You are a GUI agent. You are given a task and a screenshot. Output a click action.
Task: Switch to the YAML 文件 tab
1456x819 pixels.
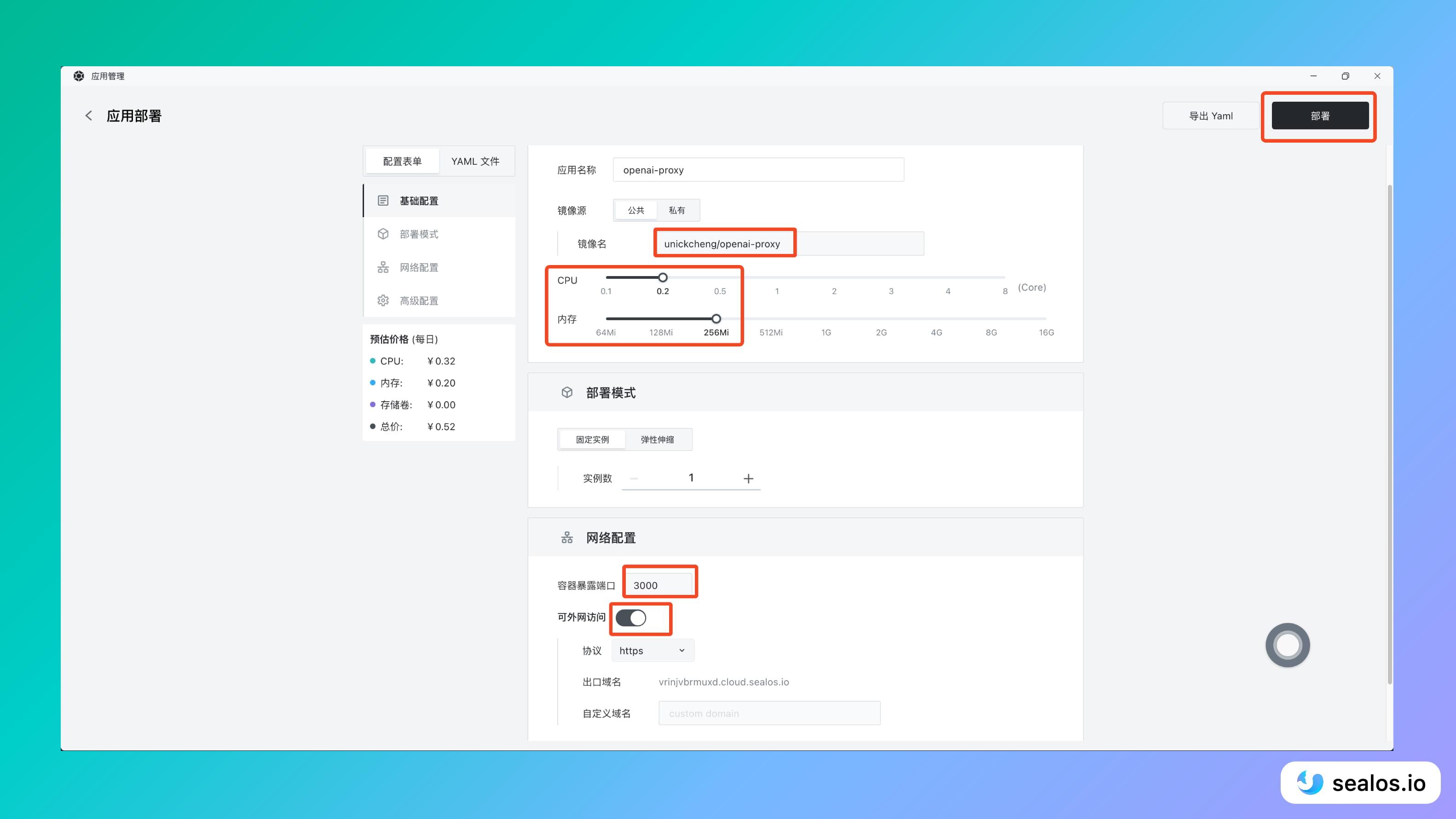475,161
